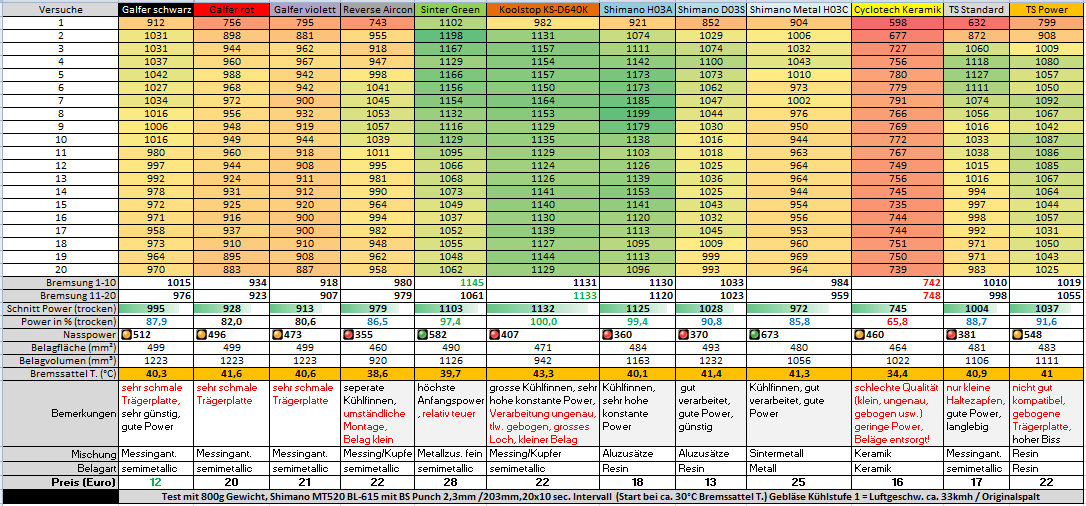Select the TS Standard column header
This screenshot has width=1086, height=506.
(x=976, y=10)
